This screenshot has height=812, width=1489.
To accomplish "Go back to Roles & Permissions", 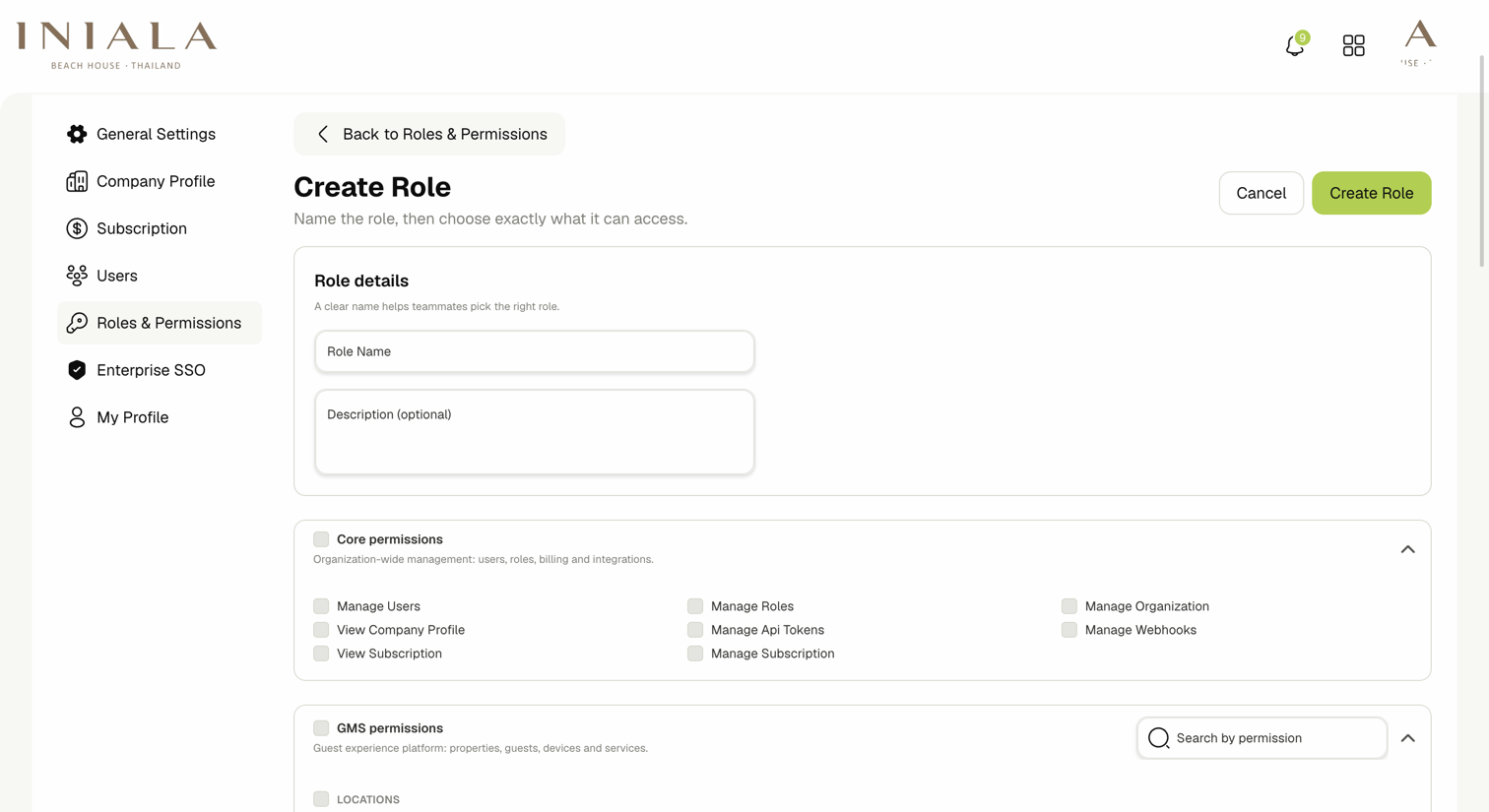I will click(429, 134).
